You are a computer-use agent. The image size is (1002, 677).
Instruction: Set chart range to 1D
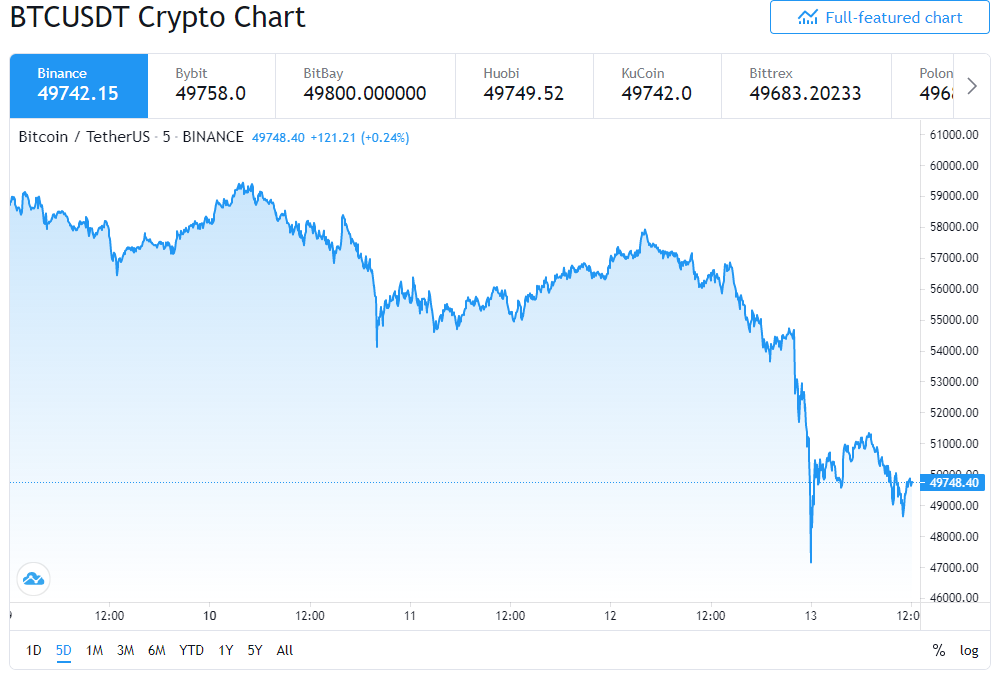point(34,650)
